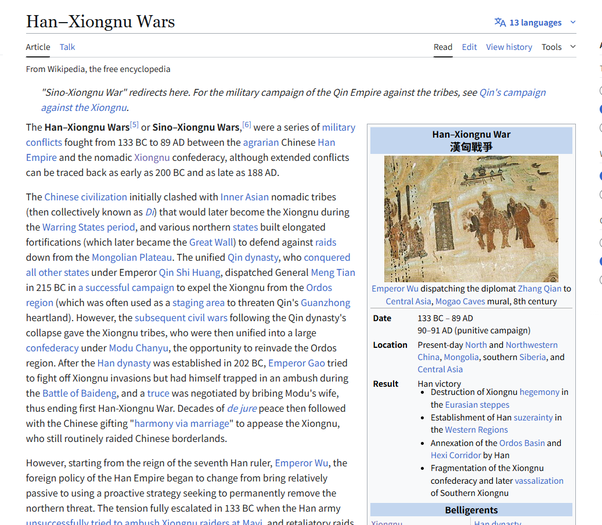Open Qin's campaign against the Xiongnu link

pyautogui.click(x=512, y=93)
